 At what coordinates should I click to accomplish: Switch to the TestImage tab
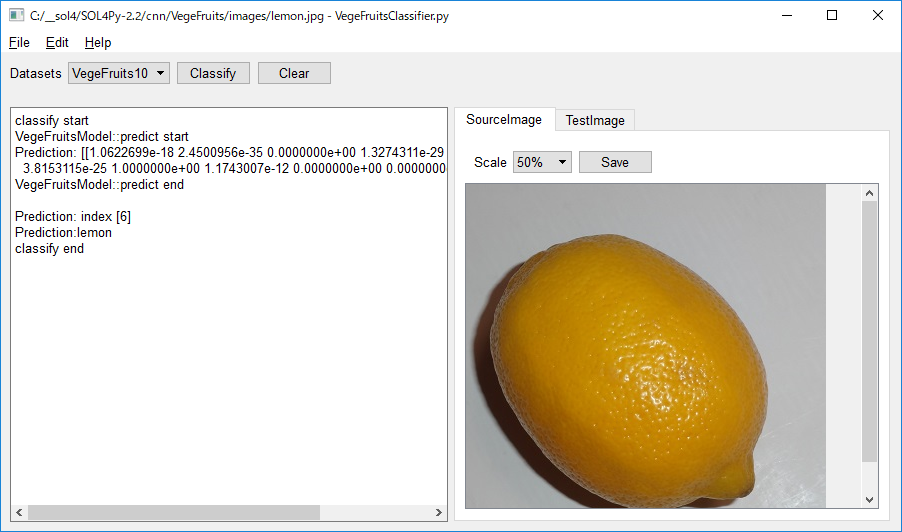(595, 120)
